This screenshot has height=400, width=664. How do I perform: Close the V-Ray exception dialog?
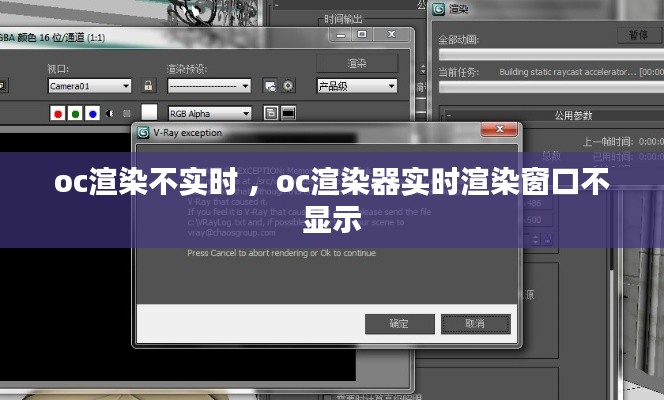click(499, 129)
